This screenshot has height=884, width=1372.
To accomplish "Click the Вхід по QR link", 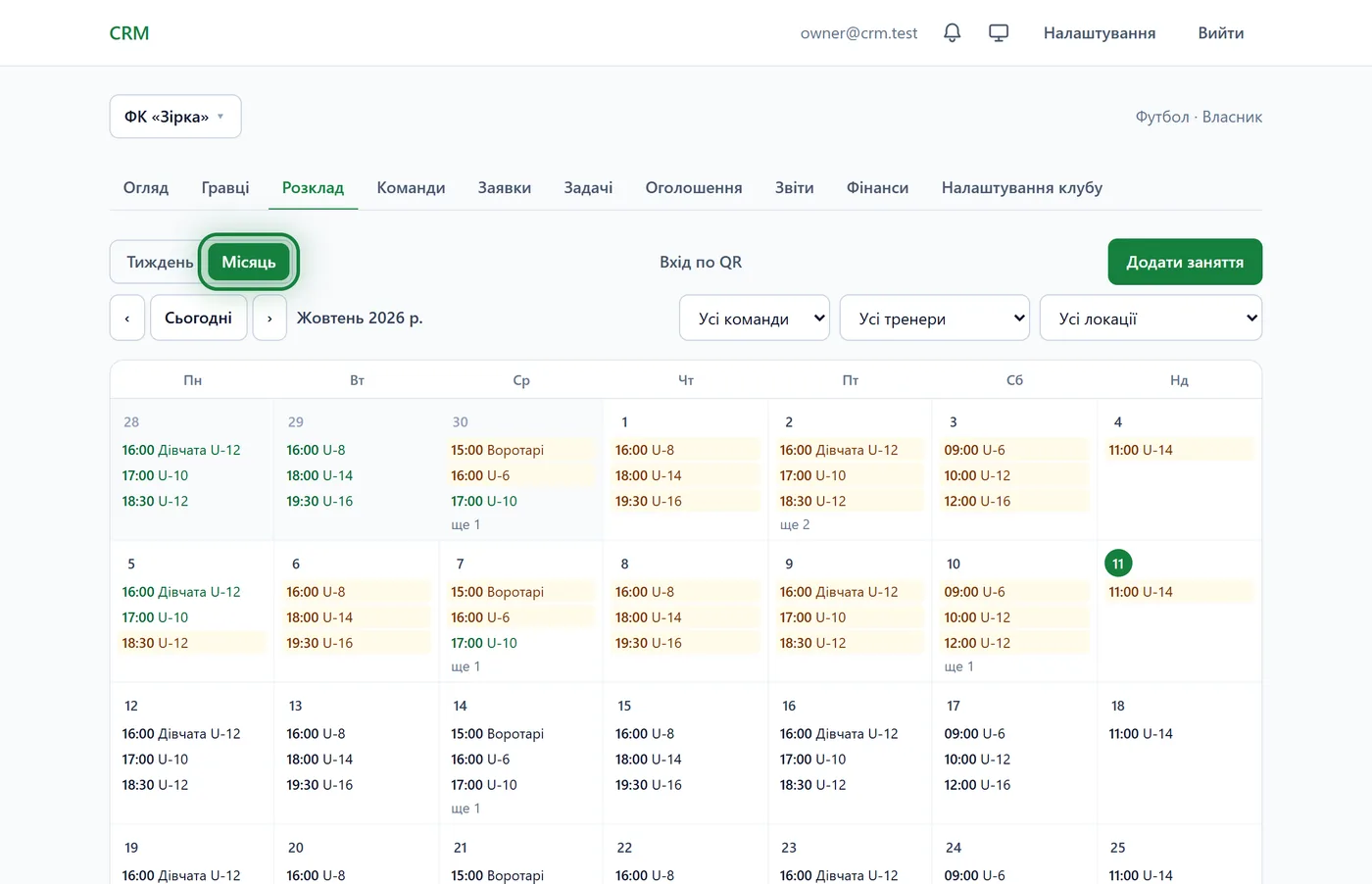I will [x=701, y=262].
